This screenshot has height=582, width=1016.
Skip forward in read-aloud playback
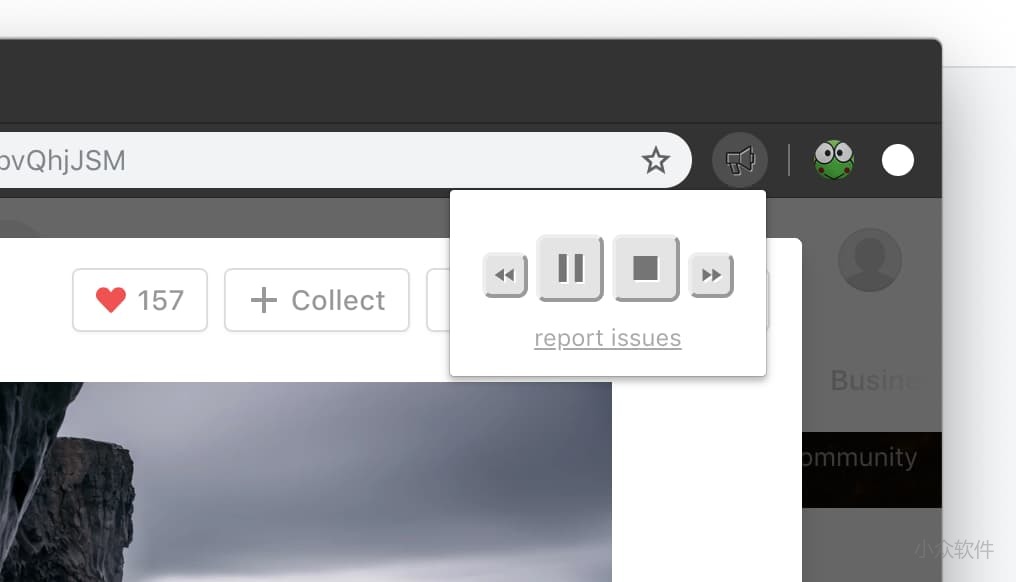coord(711,275)
